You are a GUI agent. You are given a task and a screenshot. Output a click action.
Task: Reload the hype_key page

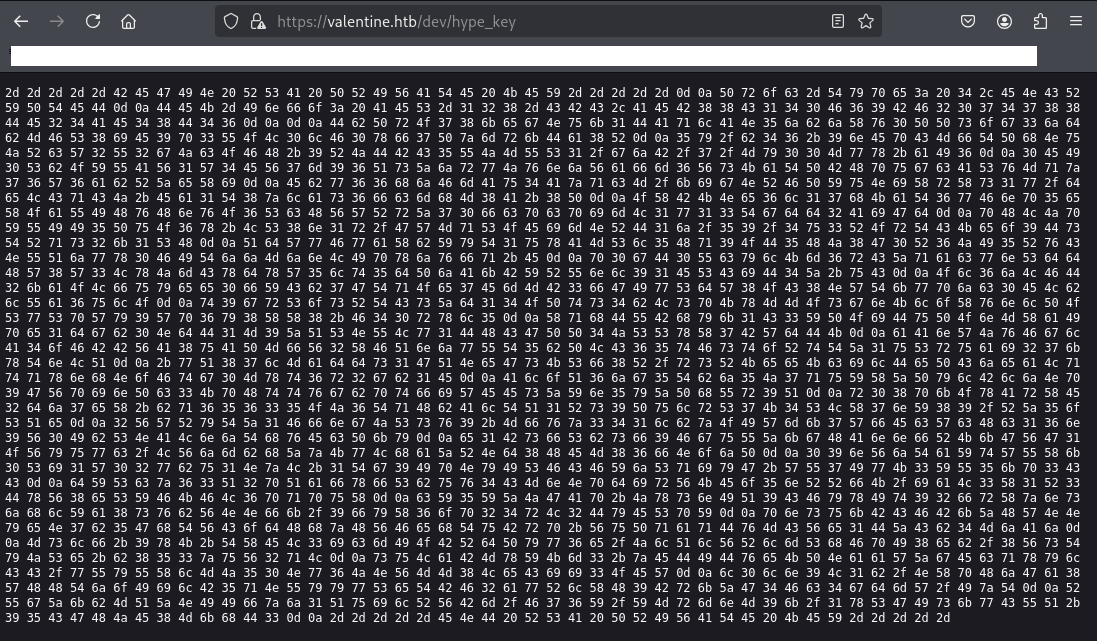click(93, 21)
